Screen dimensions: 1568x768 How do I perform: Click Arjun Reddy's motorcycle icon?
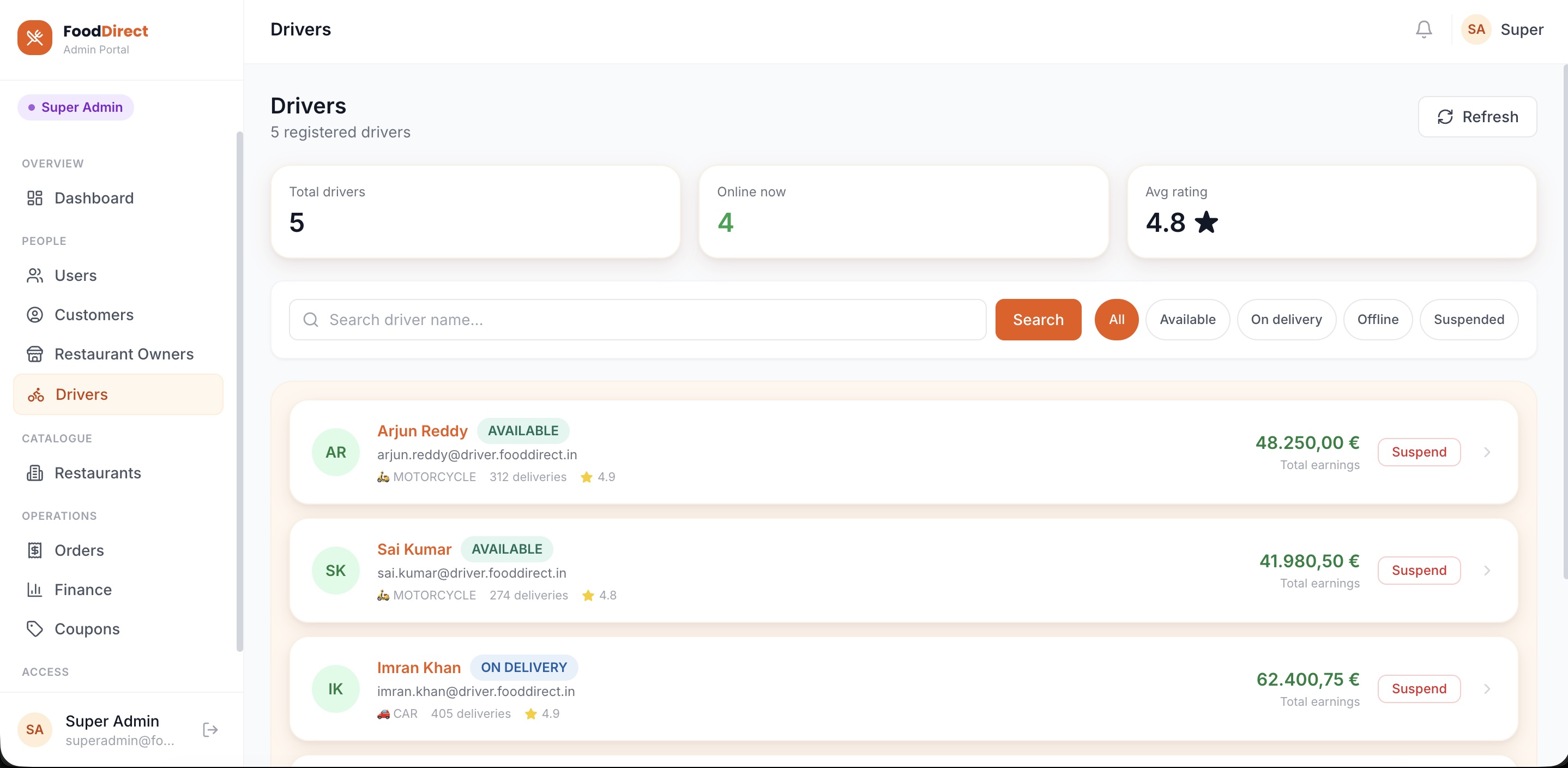383,477
